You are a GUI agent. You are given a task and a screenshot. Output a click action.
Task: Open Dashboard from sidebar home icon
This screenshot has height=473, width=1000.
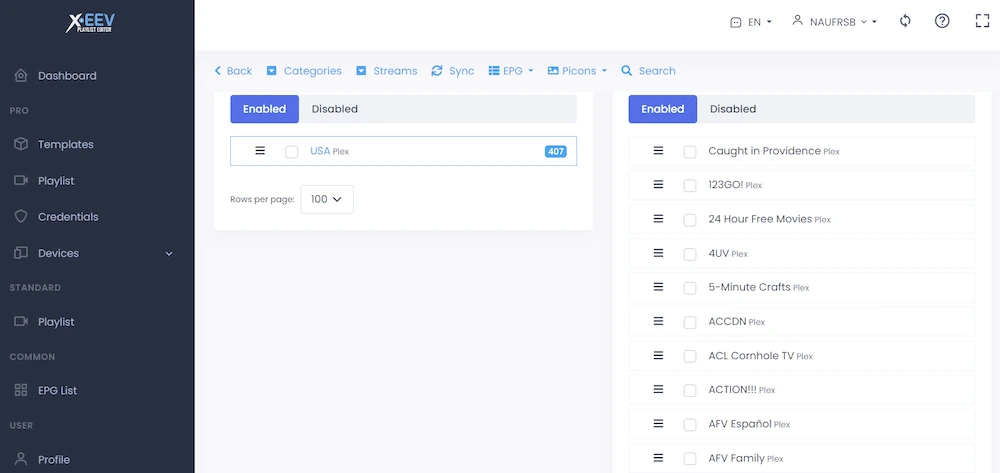(x=21, y=76)
